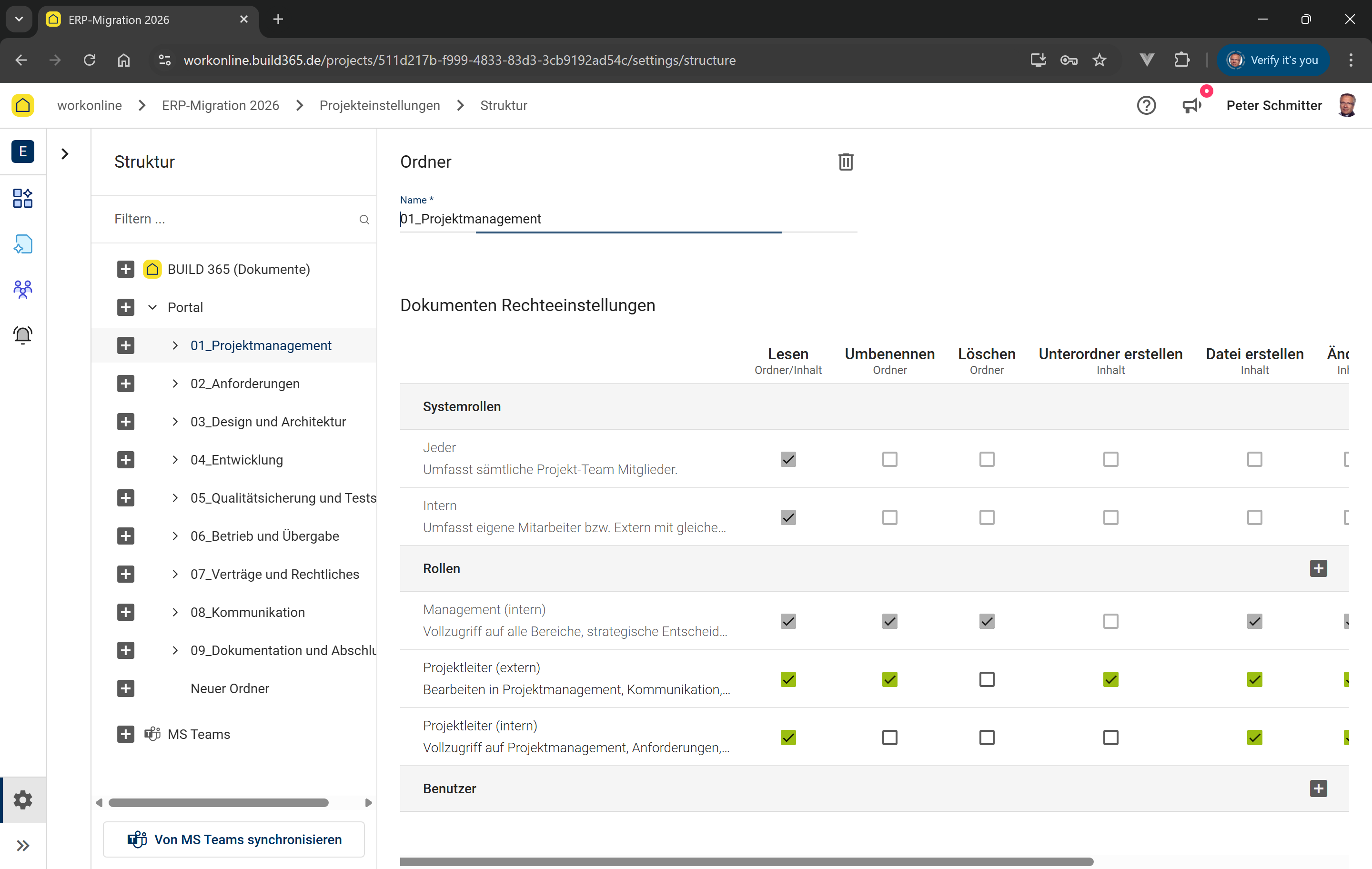Screen dimensions: 1372x869
Task: Click Von MS Teams synchronisieren button
Action: click(233, 839)
